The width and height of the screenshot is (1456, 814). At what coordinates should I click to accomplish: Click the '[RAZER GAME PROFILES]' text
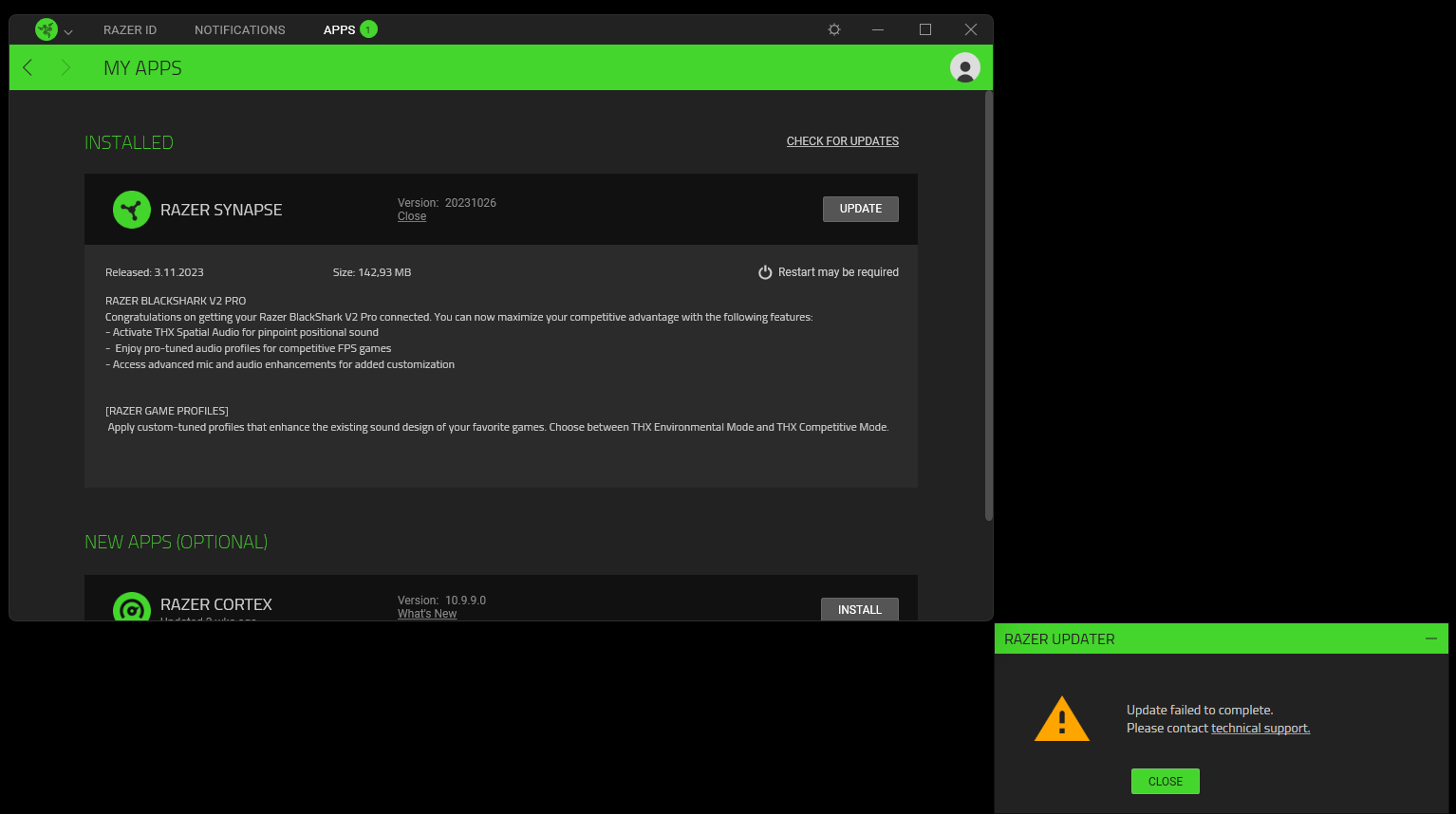pos(167,411)
